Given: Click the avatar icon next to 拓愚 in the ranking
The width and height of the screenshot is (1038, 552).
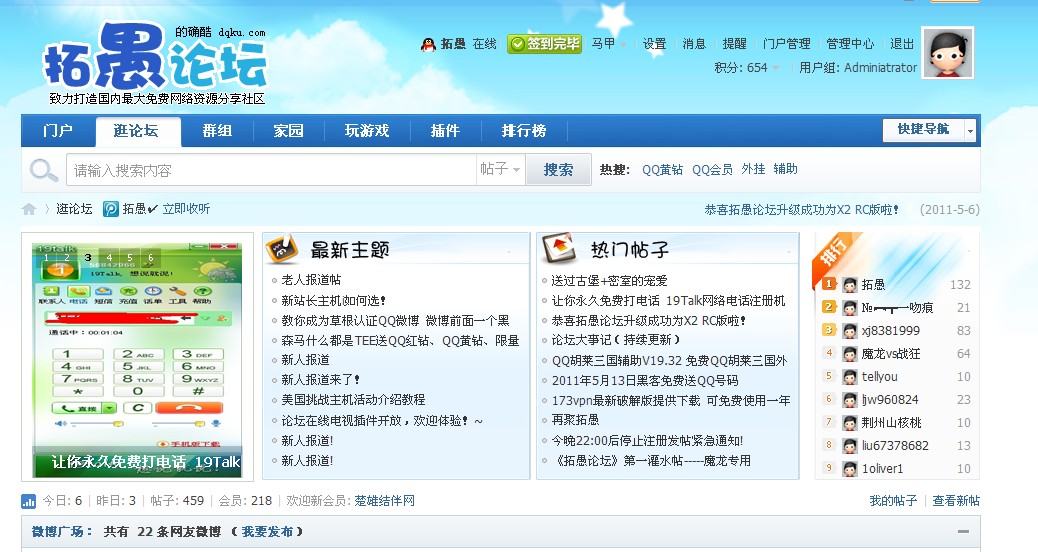Looking at the screenshot, I should [850, 285].
